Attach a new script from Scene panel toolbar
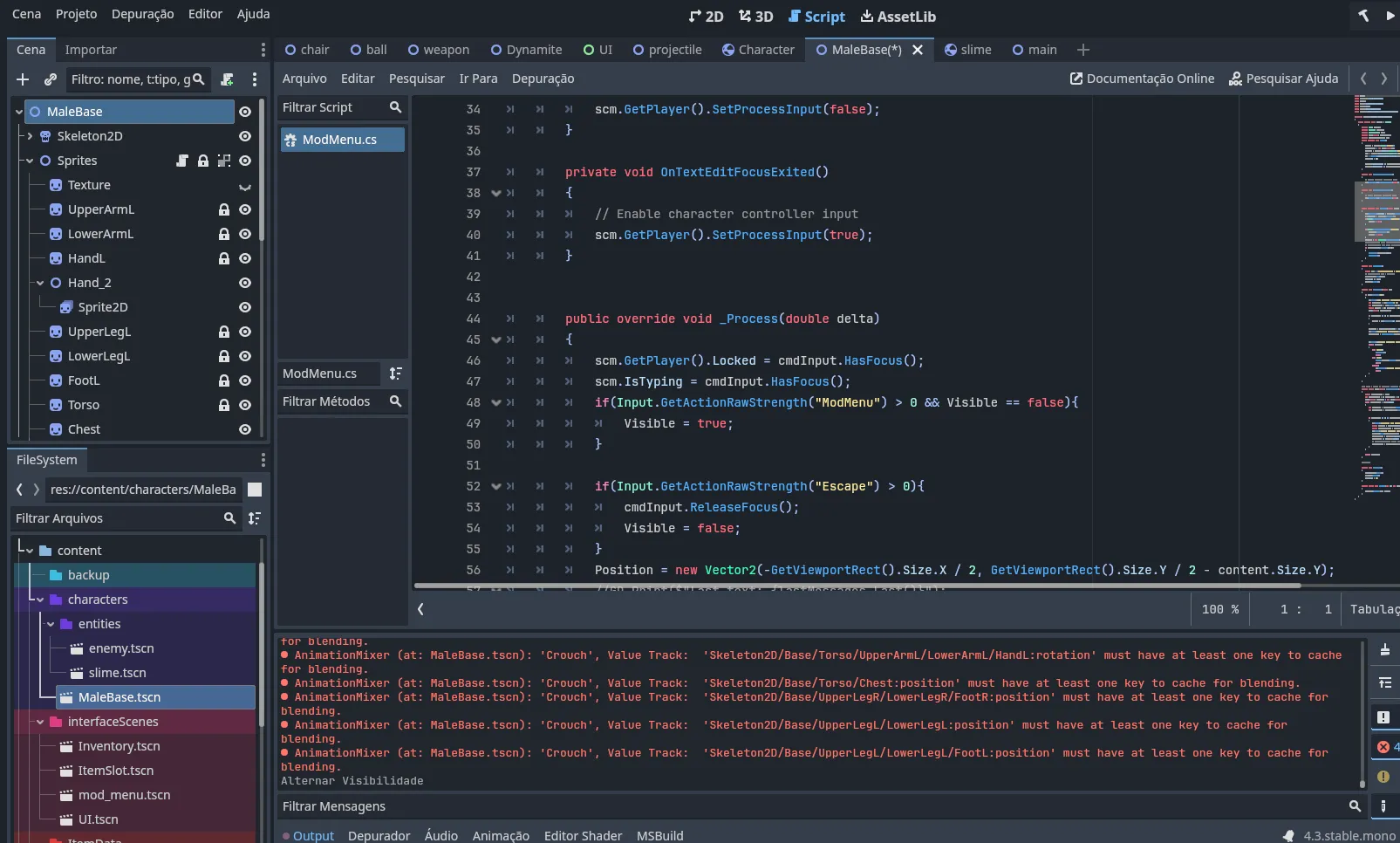1400x843 pixels. pyautogui.click(x=226, y=79)
